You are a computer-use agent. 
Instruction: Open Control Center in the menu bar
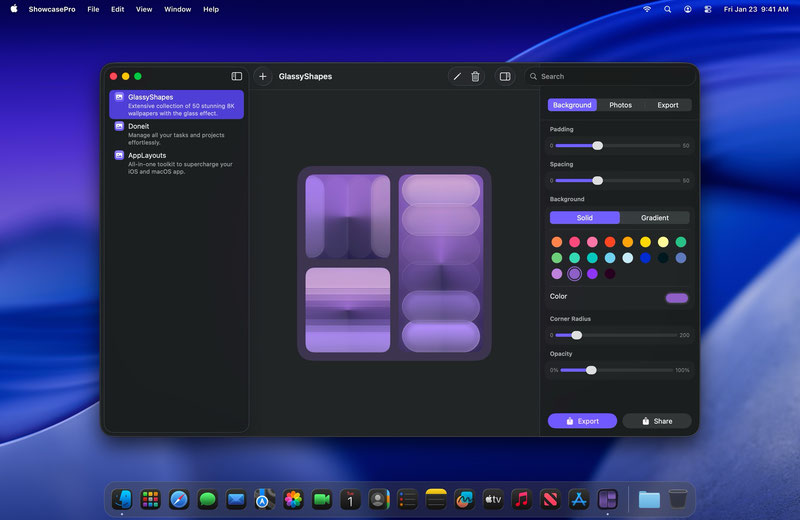point(709,9)
